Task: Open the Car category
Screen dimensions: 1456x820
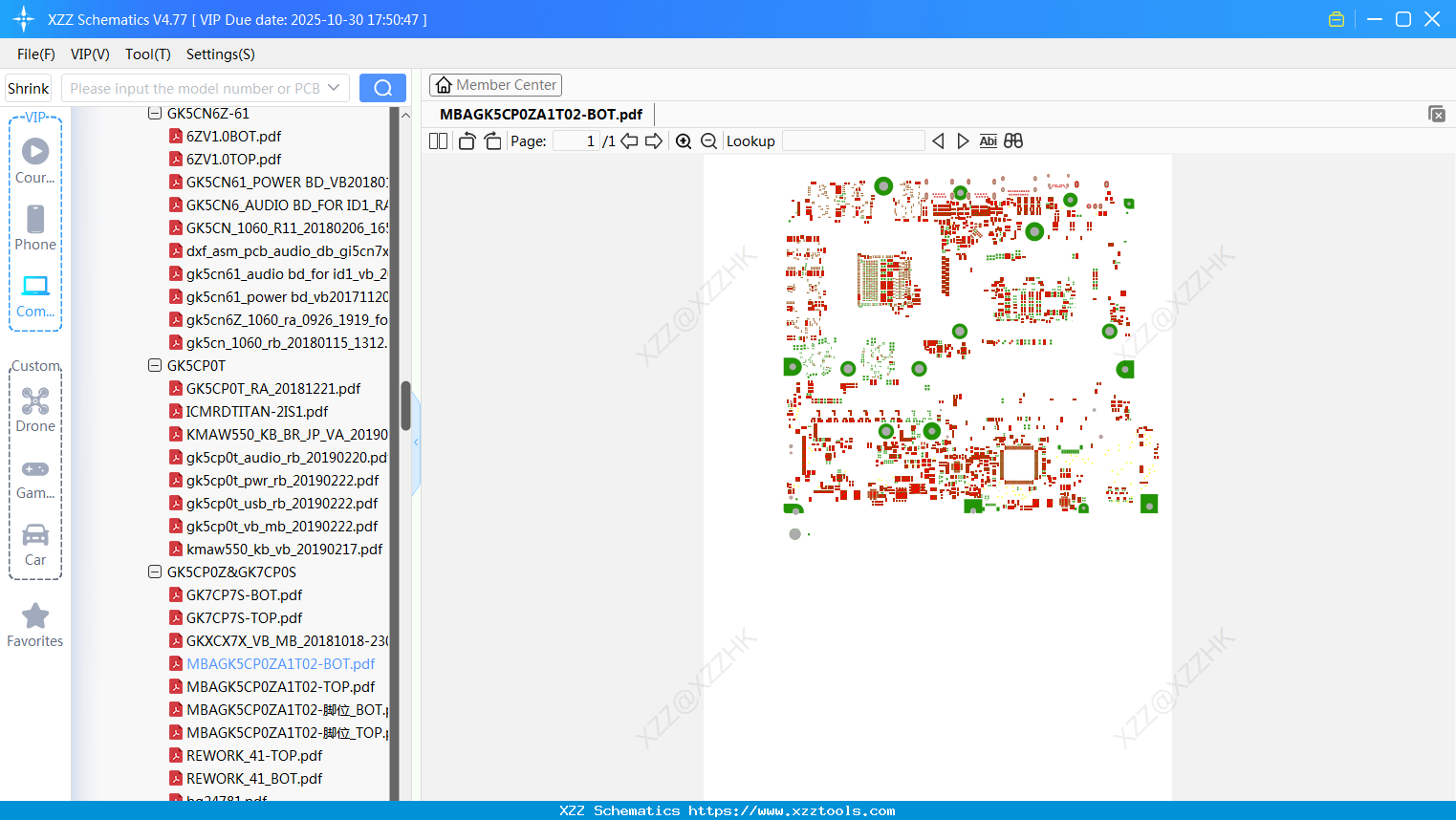Action: click(35, 545)
